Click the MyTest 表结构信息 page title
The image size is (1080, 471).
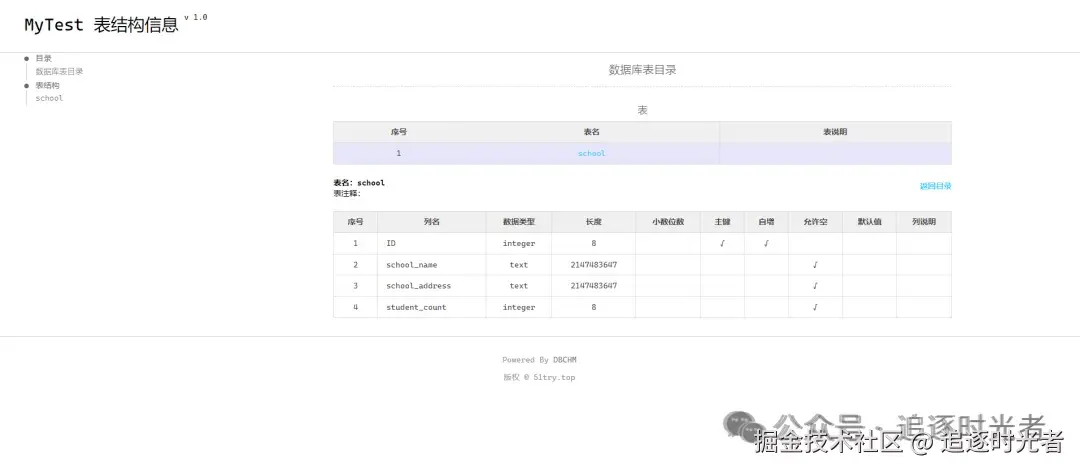(x=101, y=25)
